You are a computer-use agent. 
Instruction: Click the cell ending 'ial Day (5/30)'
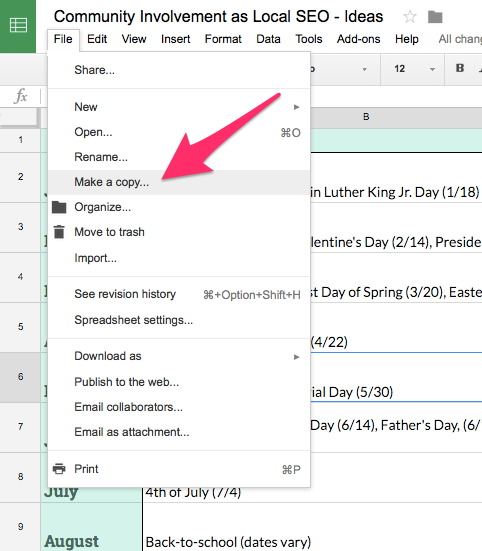point(396,377)
